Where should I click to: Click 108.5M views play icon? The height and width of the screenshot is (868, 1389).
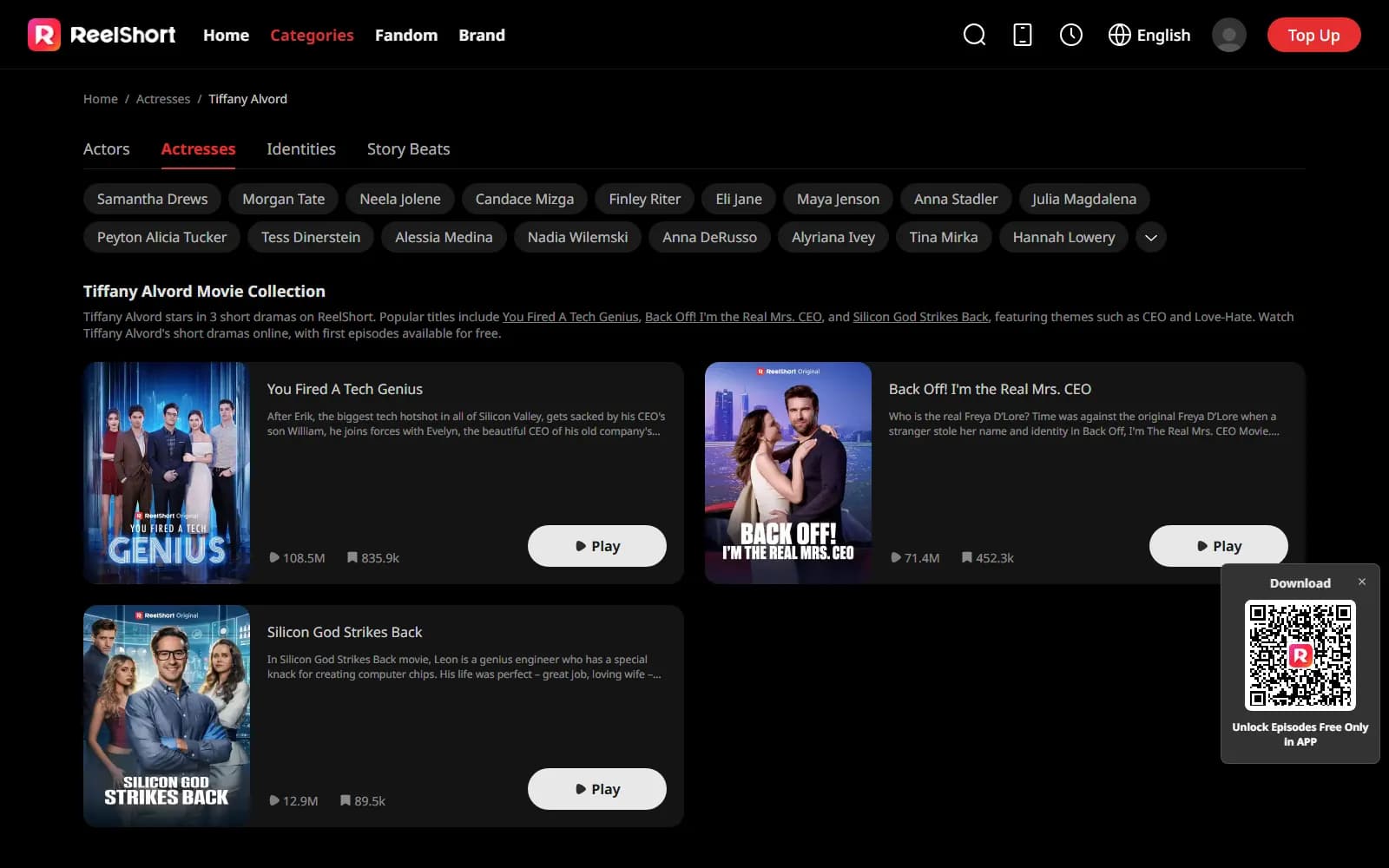click(x=274, y=558)
